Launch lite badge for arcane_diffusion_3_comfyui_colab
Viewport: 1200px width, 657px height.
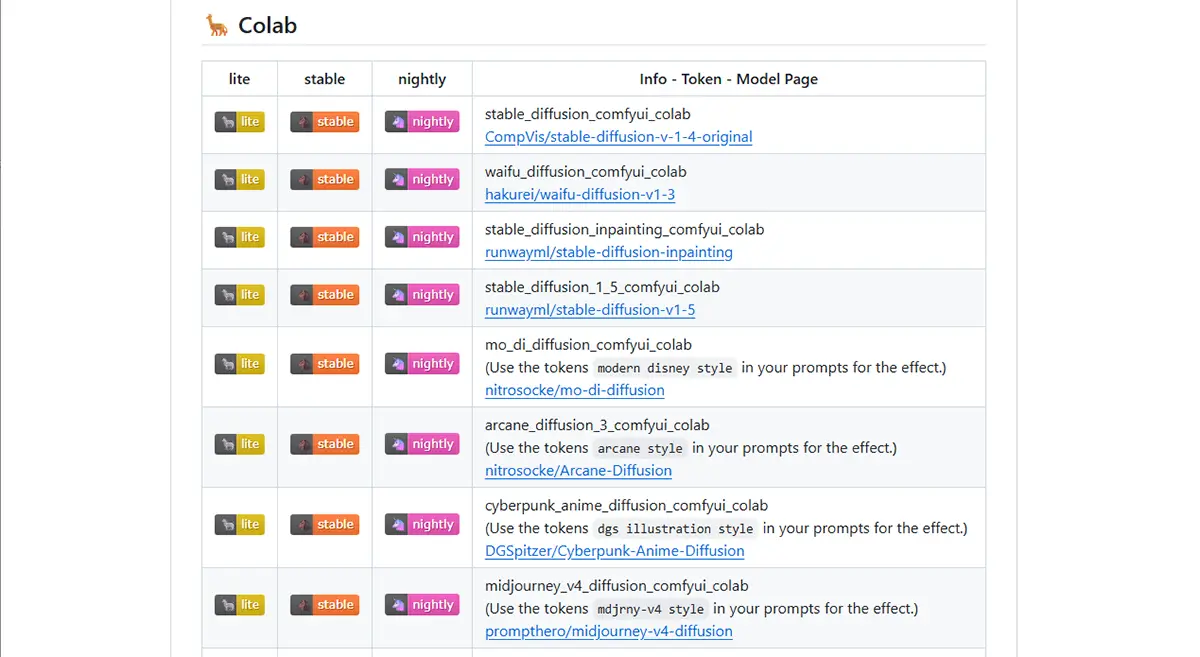(240, 444)
